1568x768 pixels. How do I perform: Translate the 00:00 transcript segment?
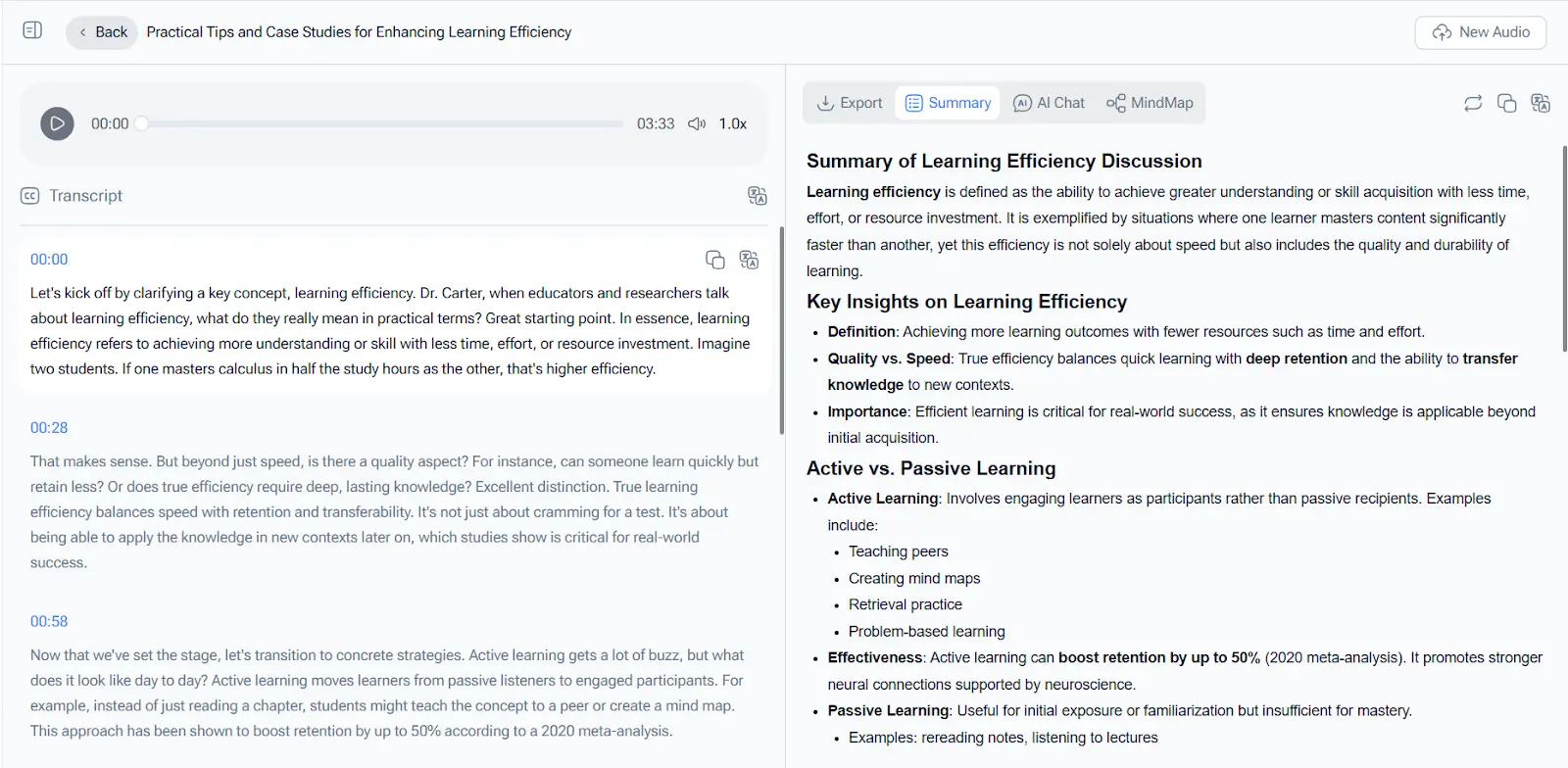coord(749,260)
